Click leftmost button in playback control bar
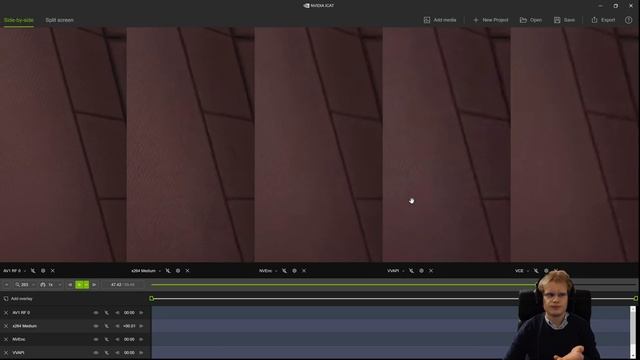Screen dimensions: 640x360 [6, 284]
